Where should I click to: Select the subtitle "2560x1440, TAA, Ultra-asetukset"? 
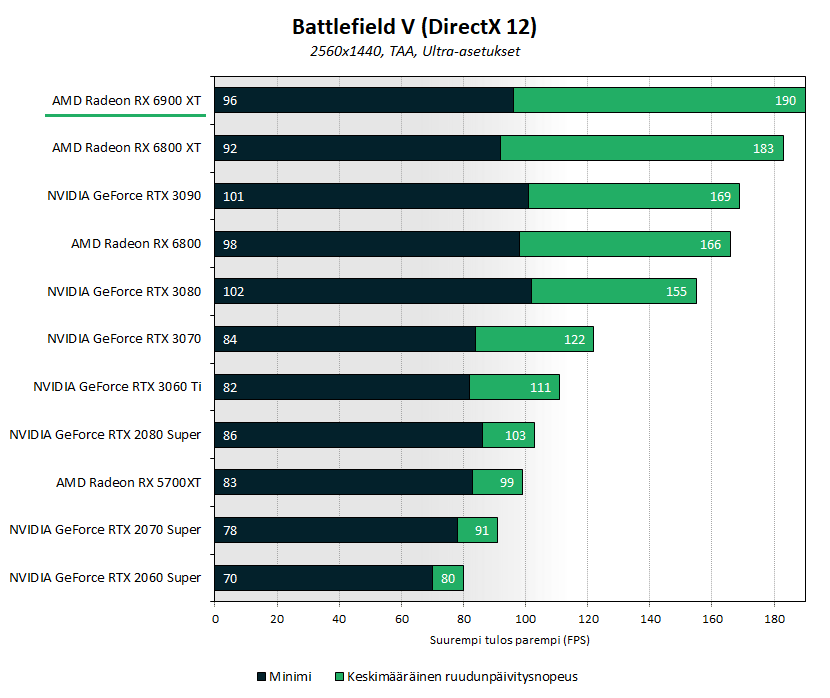pyautogui.click(x=415, y=51)
